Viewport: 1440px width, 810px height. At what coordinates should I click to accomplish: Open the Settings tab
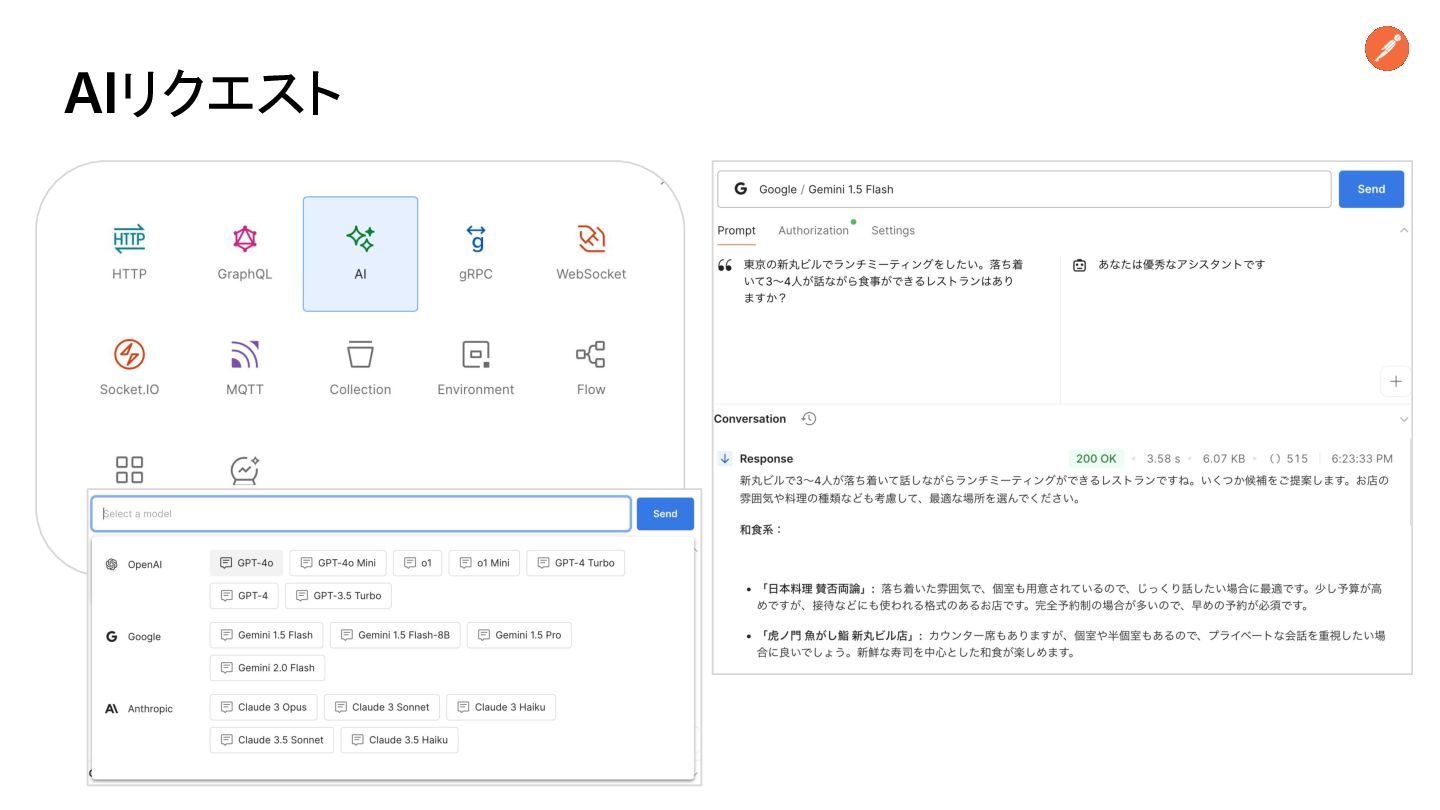[x=893, y=230]
